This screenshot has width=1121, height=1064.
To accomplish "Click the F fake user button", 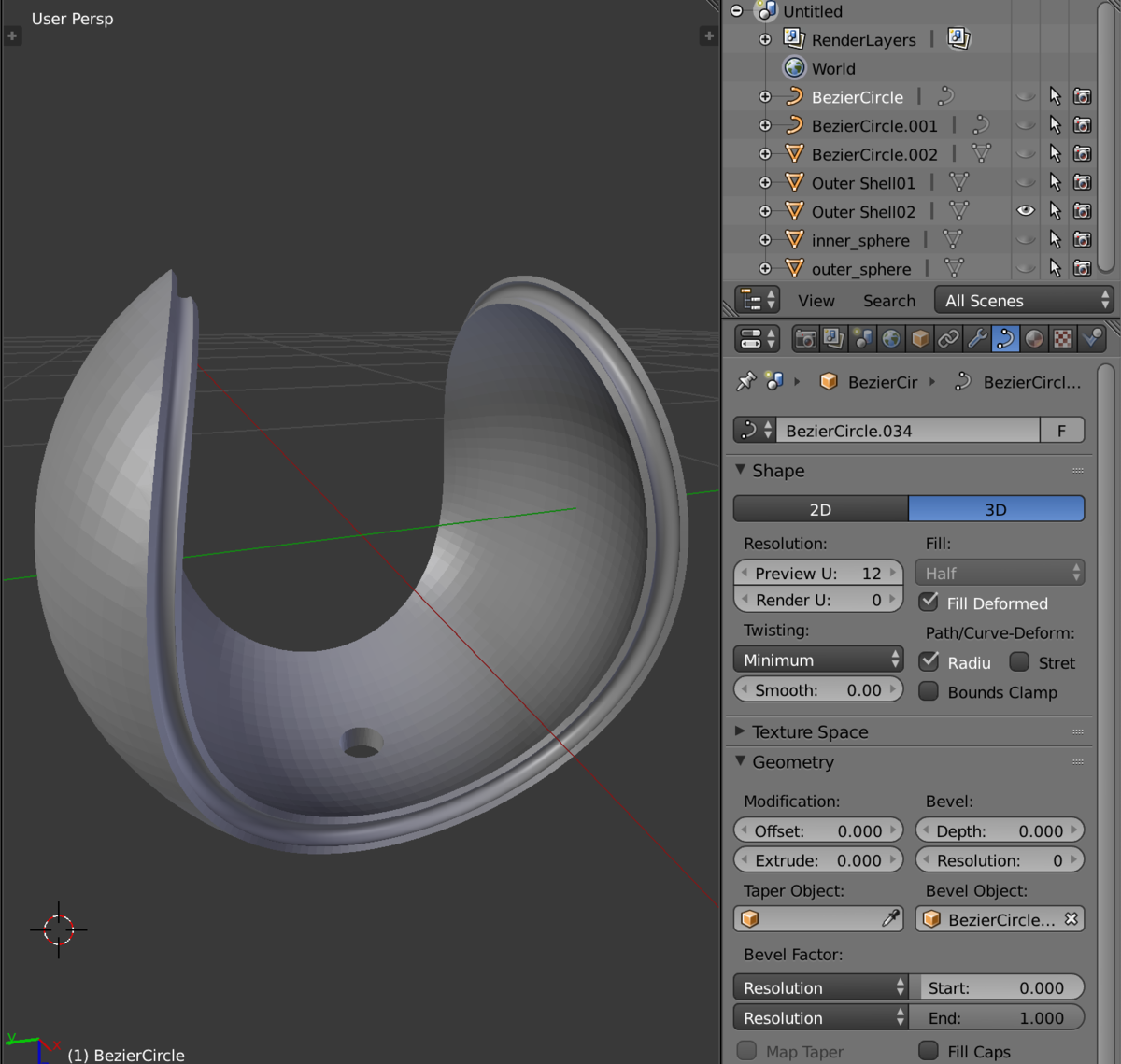I will pos(1062,430).
